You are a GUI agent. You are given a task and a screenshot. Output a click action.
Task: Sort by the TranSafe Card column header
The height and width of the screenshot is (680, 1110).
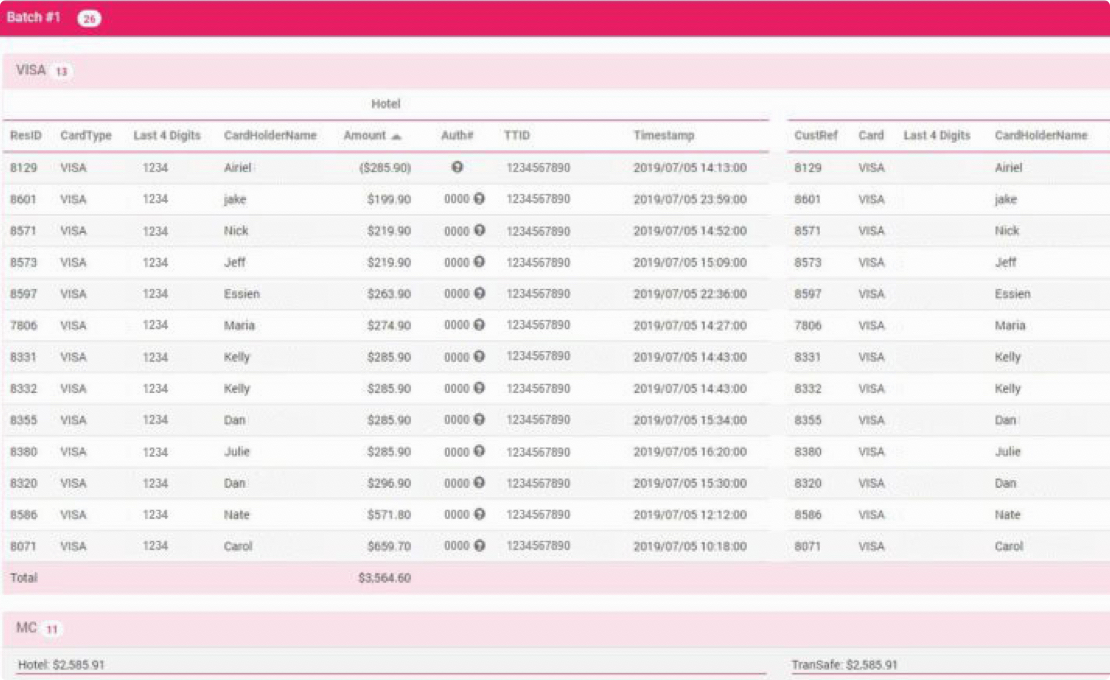pos(871,135)
